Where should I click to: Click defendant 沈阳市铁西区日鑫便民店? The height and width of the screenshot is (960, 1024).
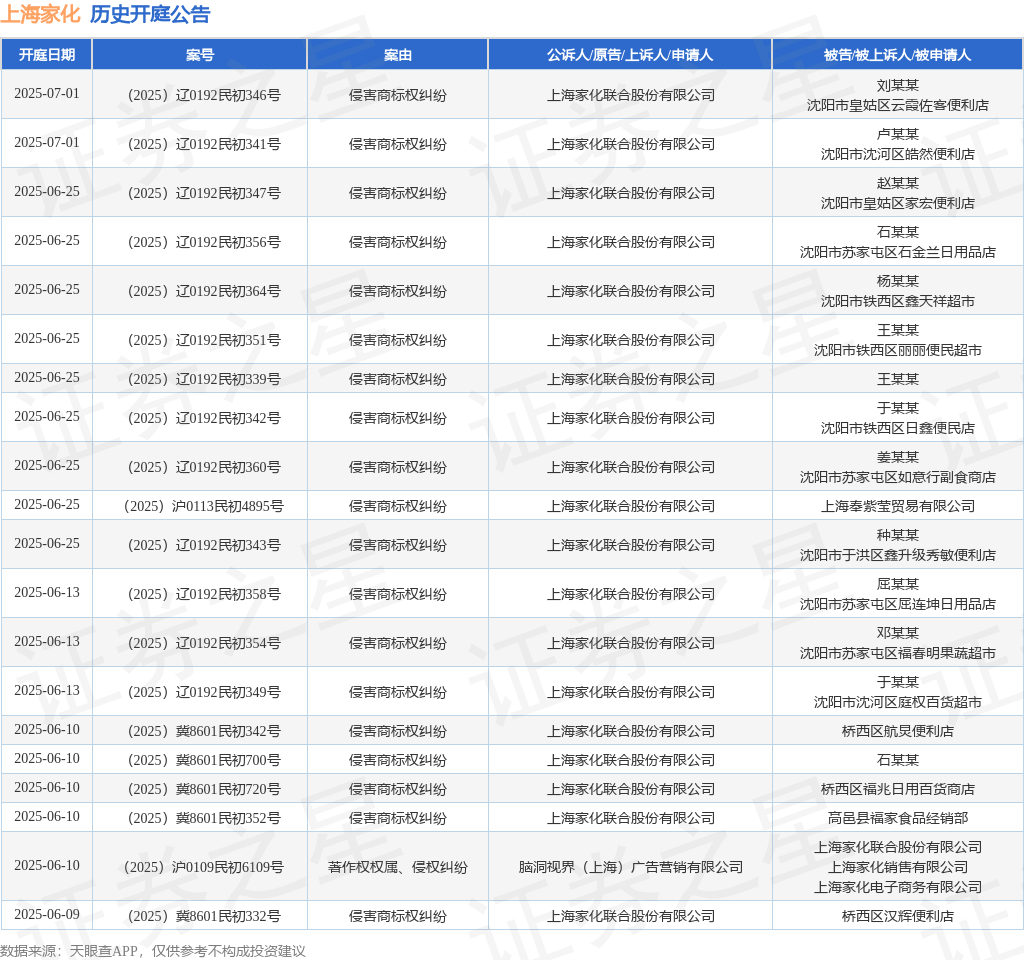click(x=897, y=428)
